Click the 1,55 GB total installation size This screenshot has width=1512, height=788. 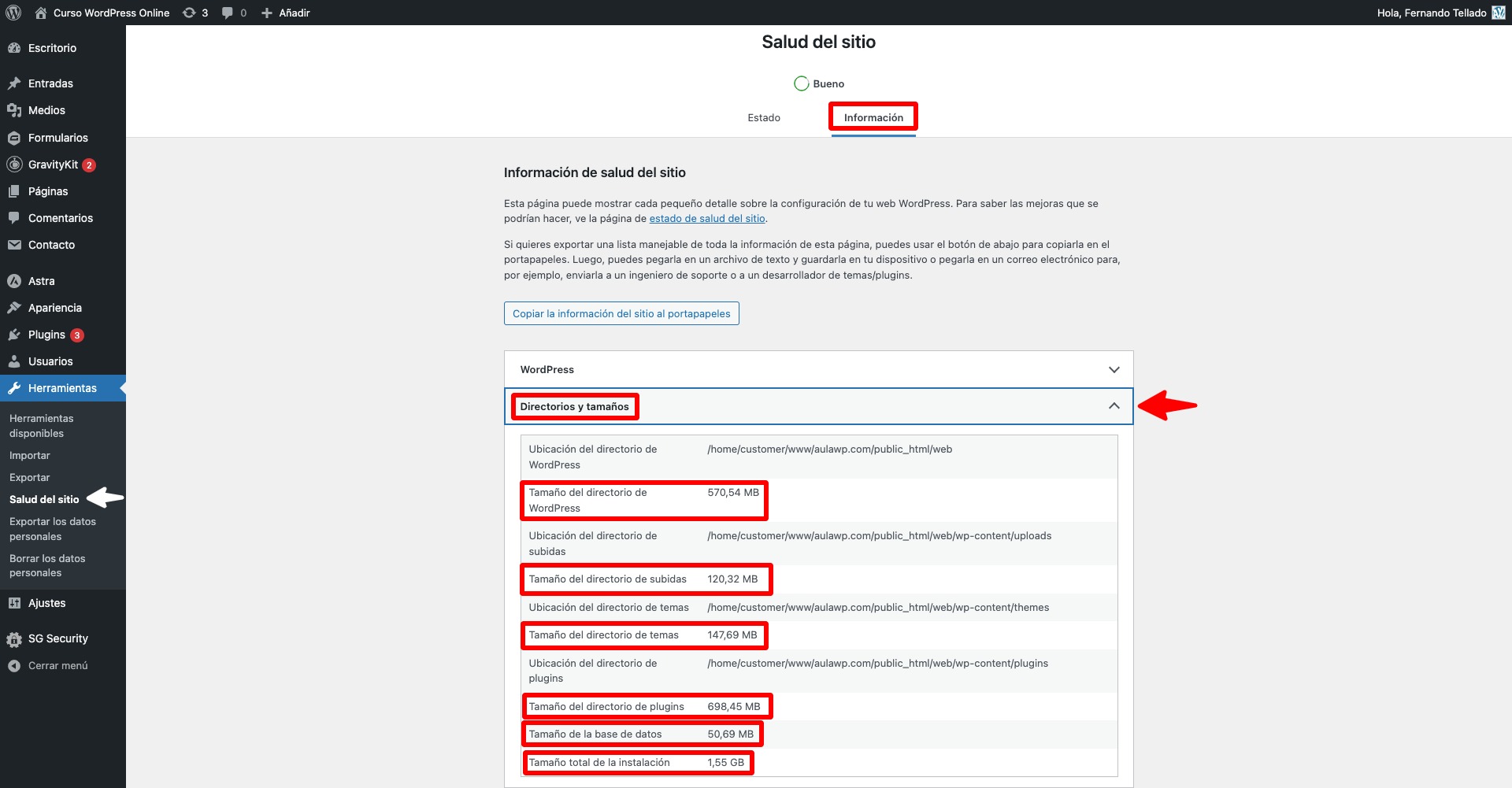tap(725, 763)
